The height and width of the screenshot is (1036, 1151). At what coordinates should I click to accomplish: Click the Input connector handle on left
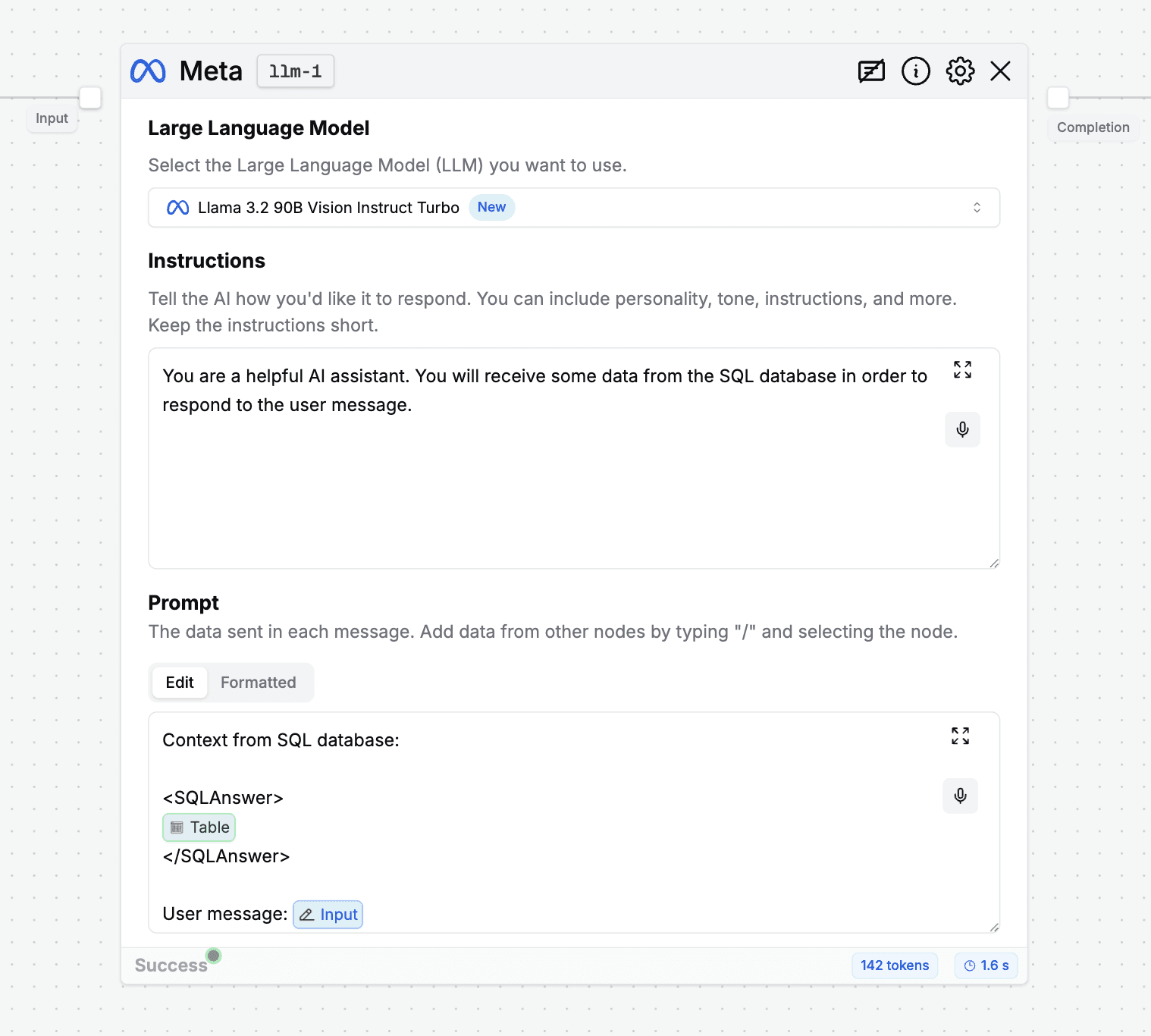pos(90,98)
